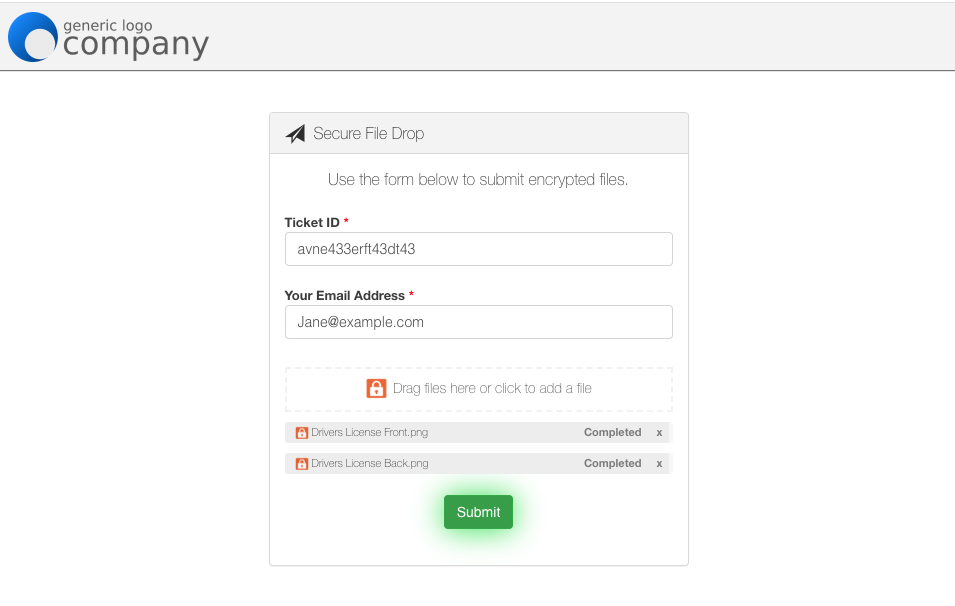This screenshot has width=955, height=606.
Task: Click the paper plane icon in the header
Action: click(x=295, y=132)
